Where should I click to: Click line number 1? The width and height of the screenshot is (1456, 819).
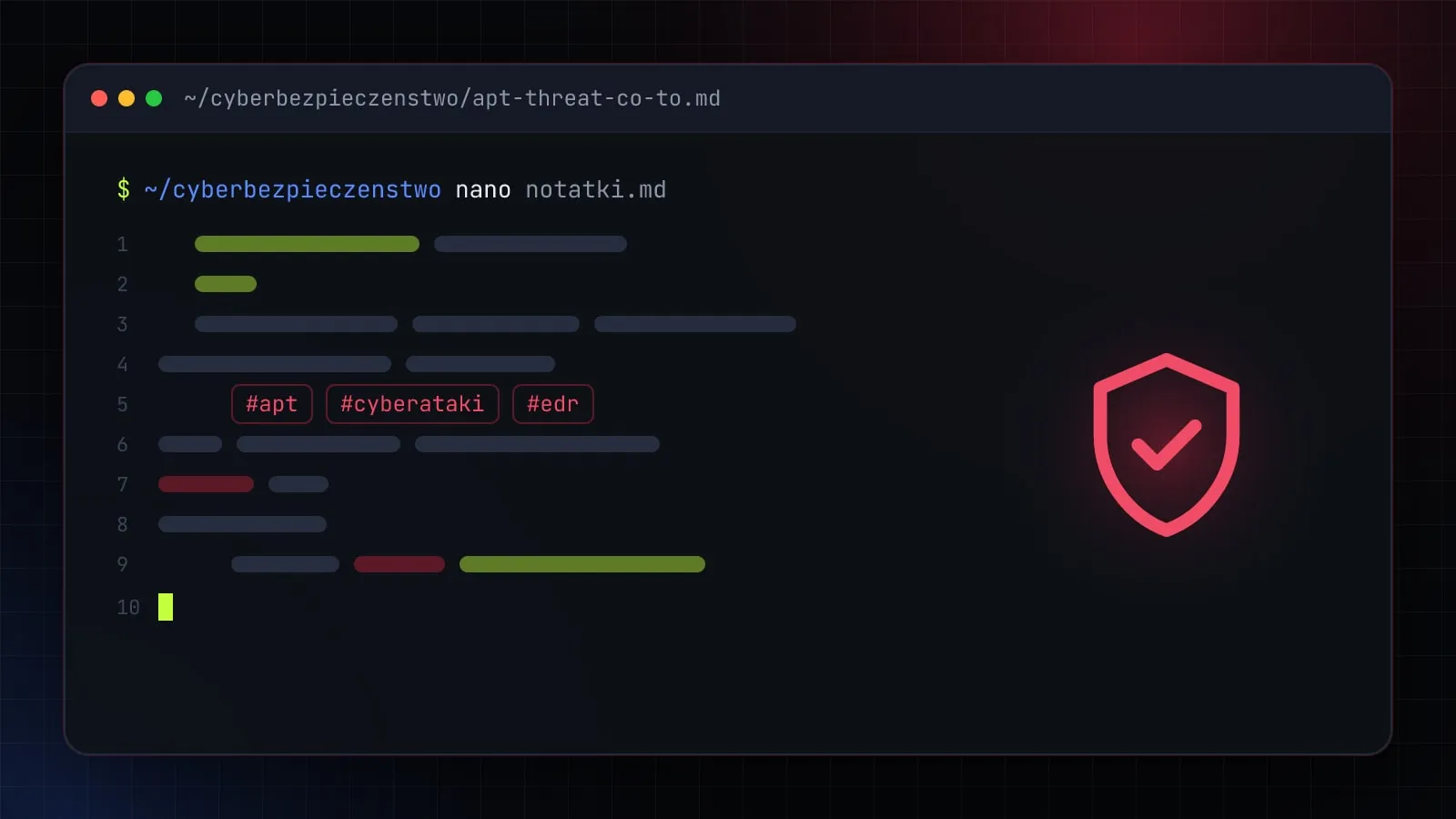tap(122, 244)
